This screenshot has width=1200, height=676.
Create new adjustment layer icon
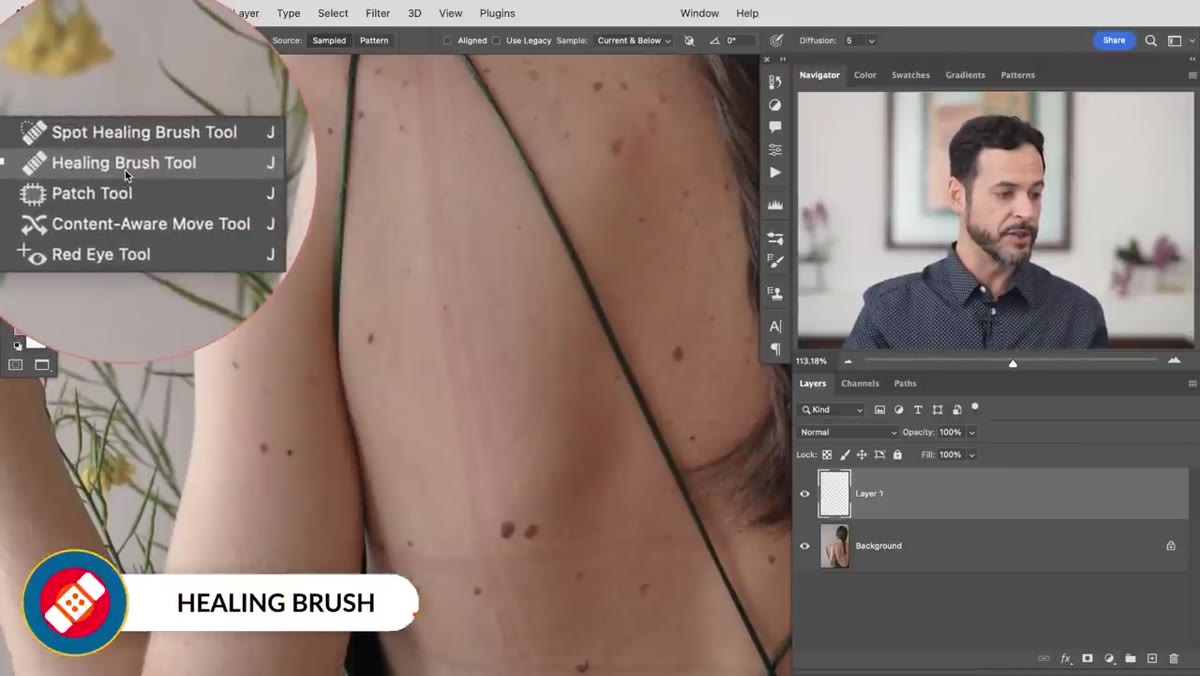click(1109, 659)
